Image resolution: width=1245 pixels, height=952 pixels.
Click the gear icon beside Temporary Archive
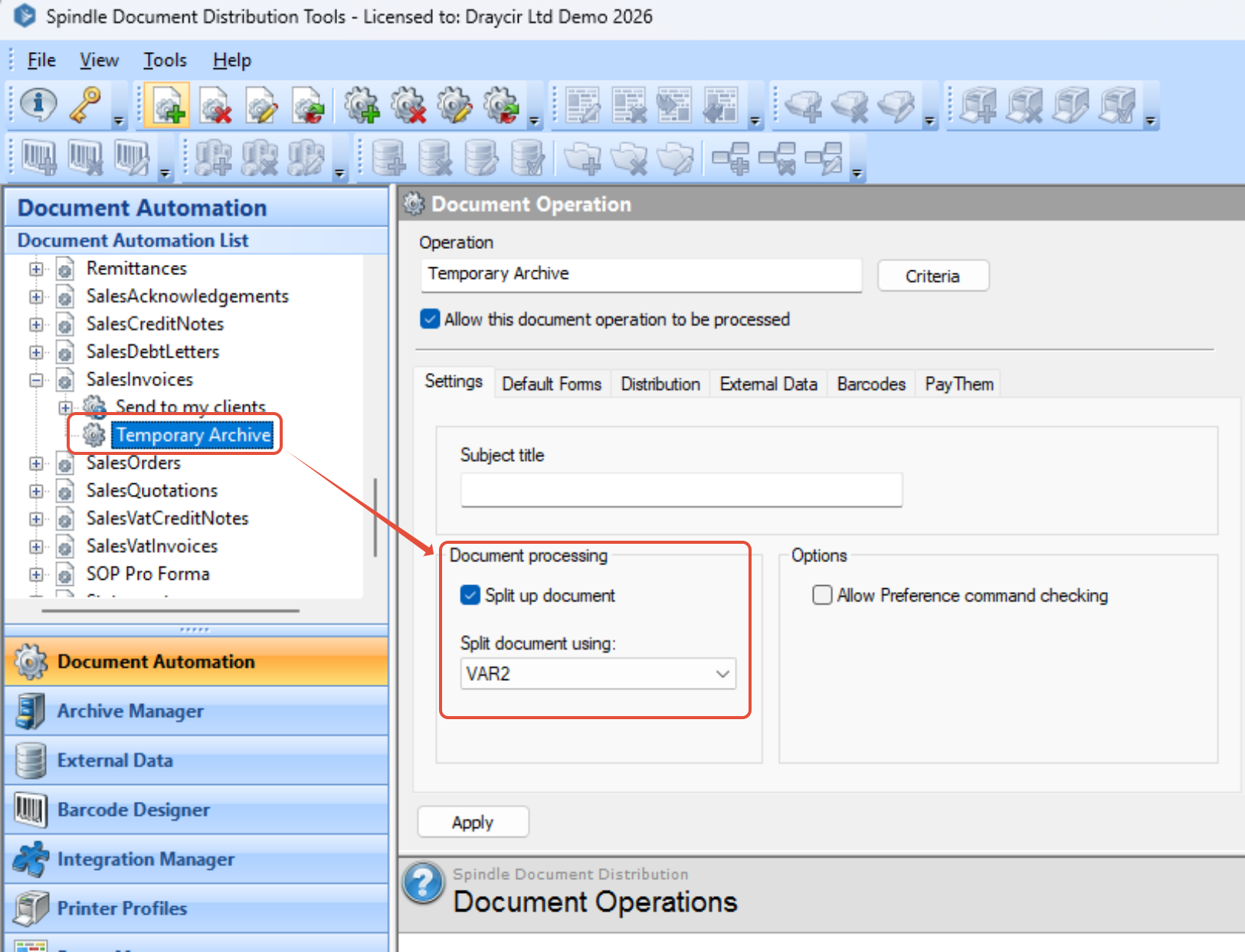coord(94,434)
